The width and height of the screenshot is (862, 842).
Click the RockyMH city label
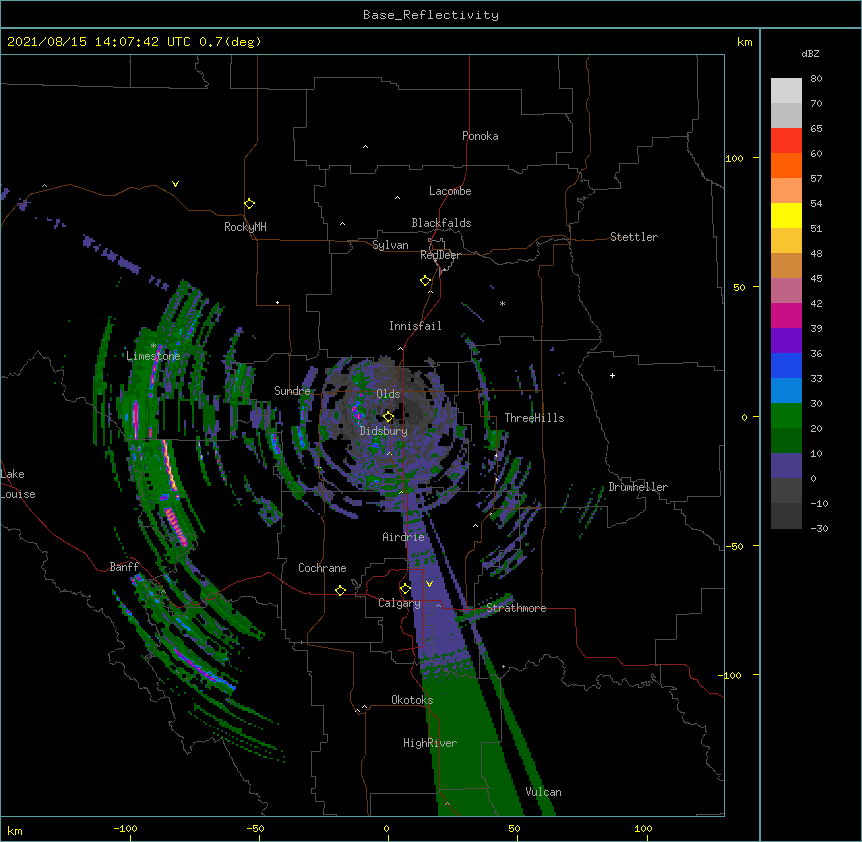[x=245, y=227]
